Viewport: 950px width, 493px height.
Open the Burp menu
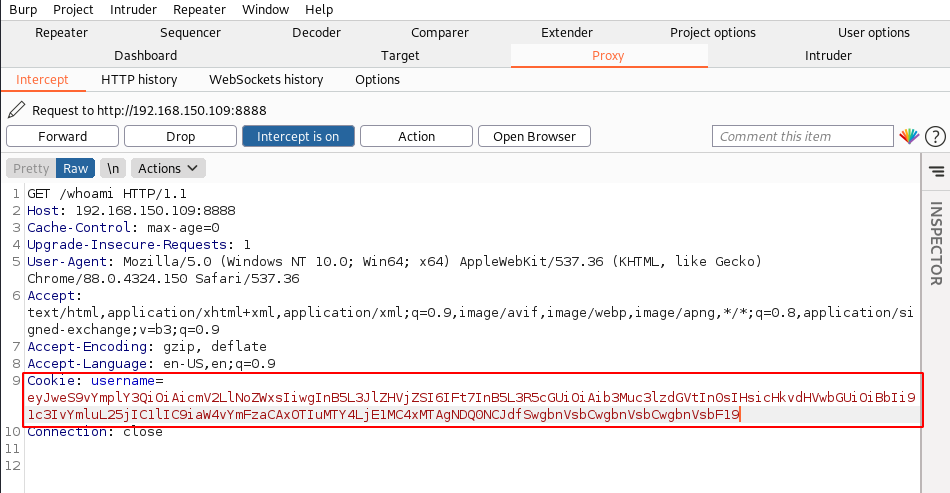coord(17,9)
